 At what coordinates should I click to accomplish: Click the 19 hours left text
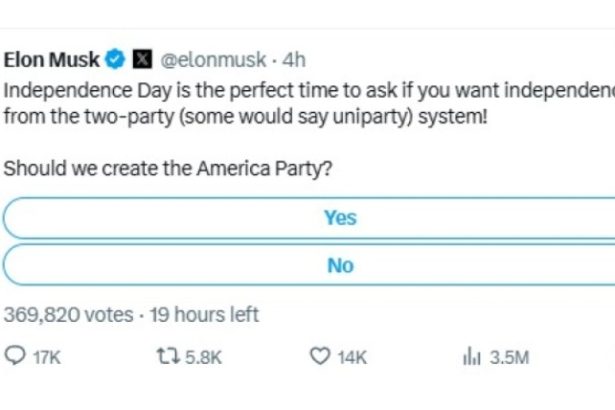click(x=204, y=315)
